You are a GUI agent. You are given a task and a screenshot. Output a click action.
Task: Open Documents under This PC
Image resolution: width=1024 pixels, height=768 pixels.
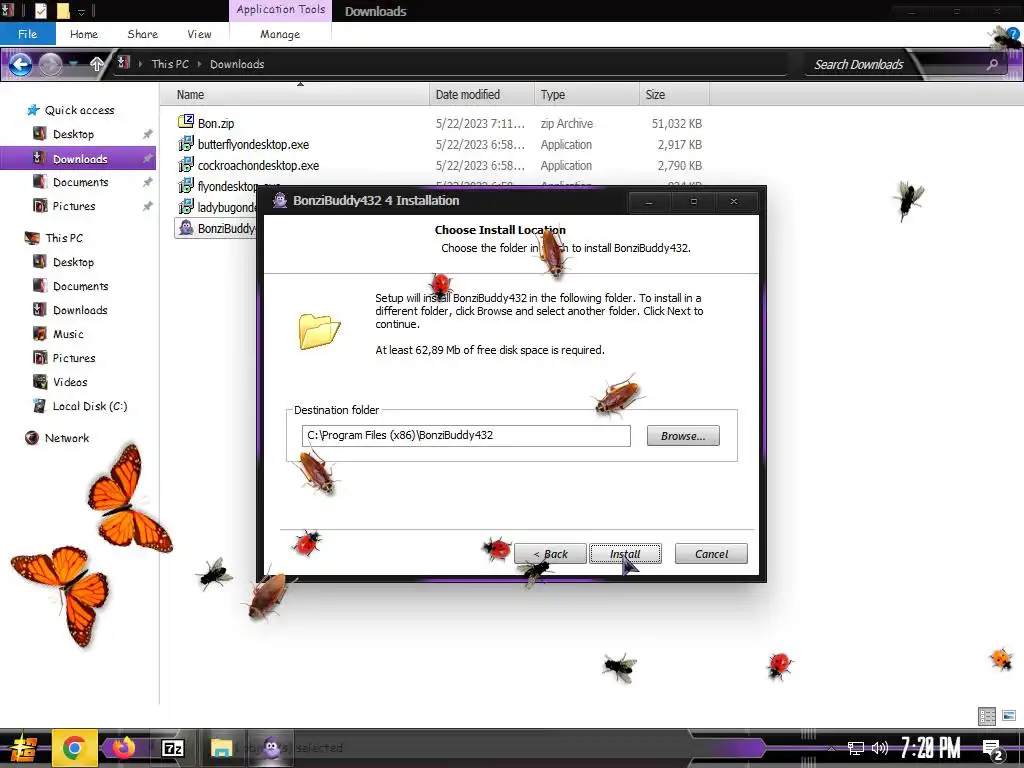(x=80, y=286)
